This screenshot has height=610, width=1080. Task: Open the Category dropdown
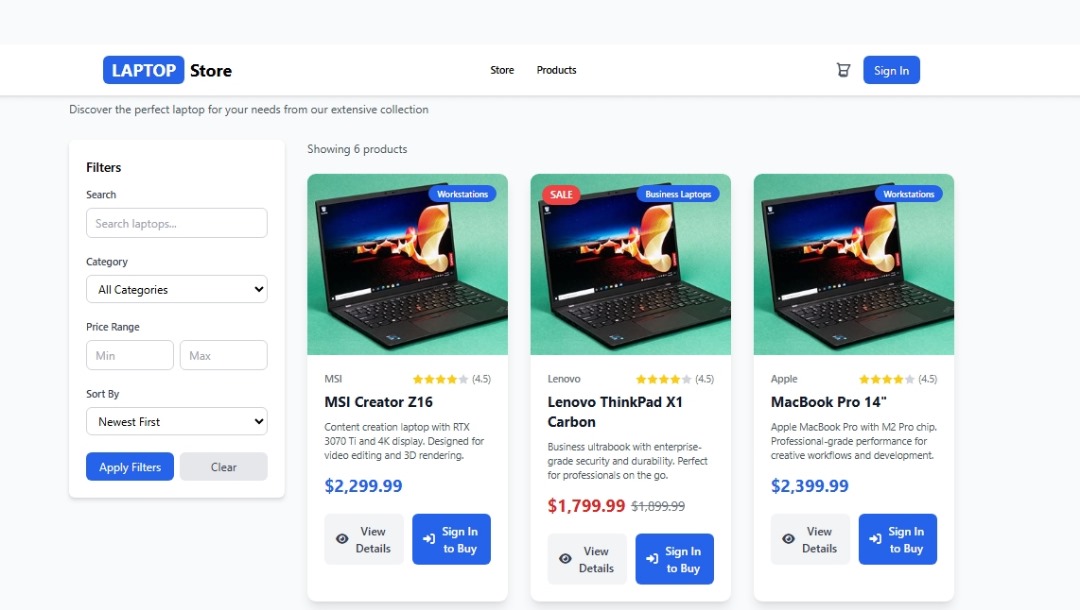coord(176,289)
